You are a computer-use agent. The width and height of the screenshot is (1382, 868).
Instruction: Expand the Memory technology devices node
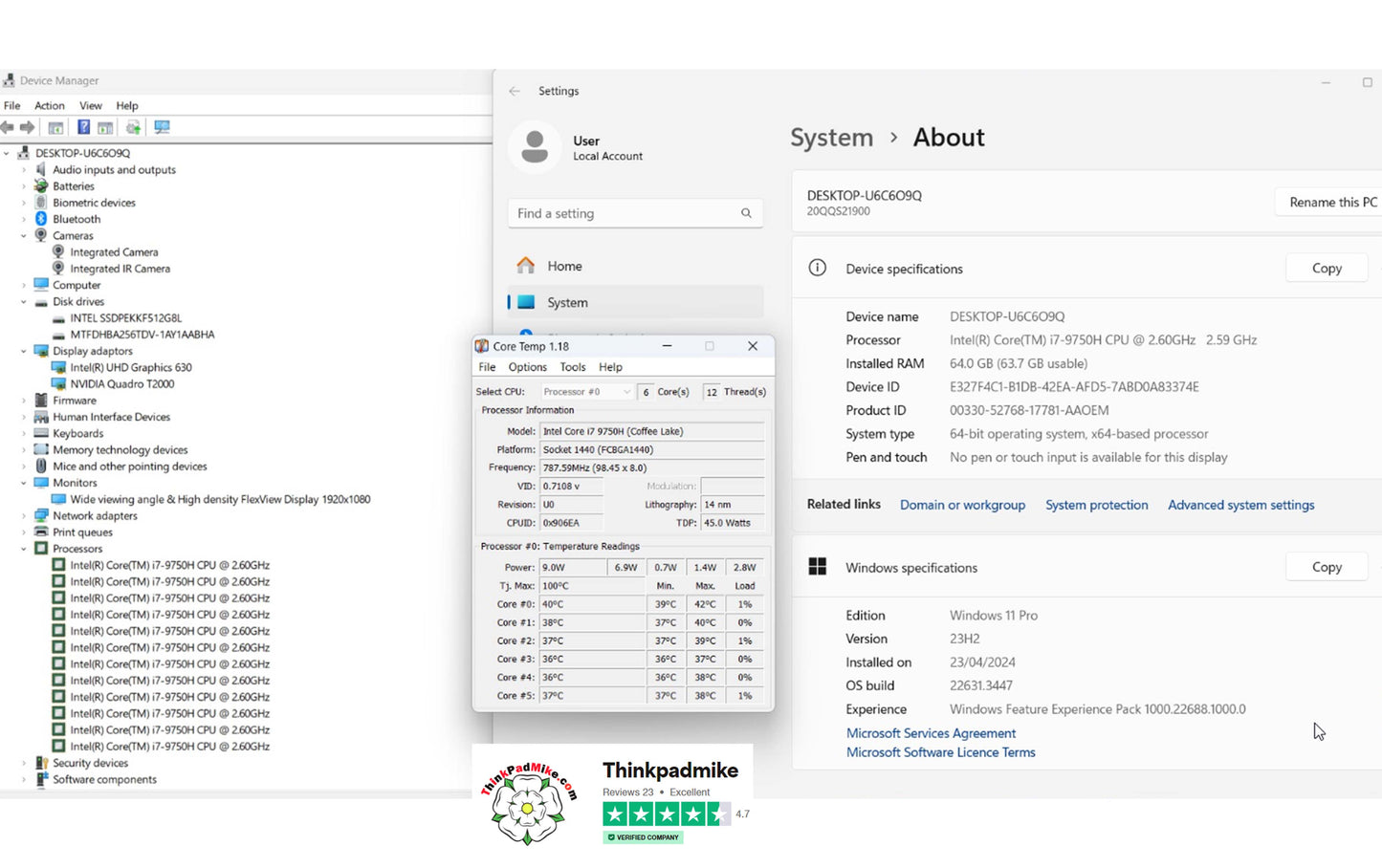point(24,450)
